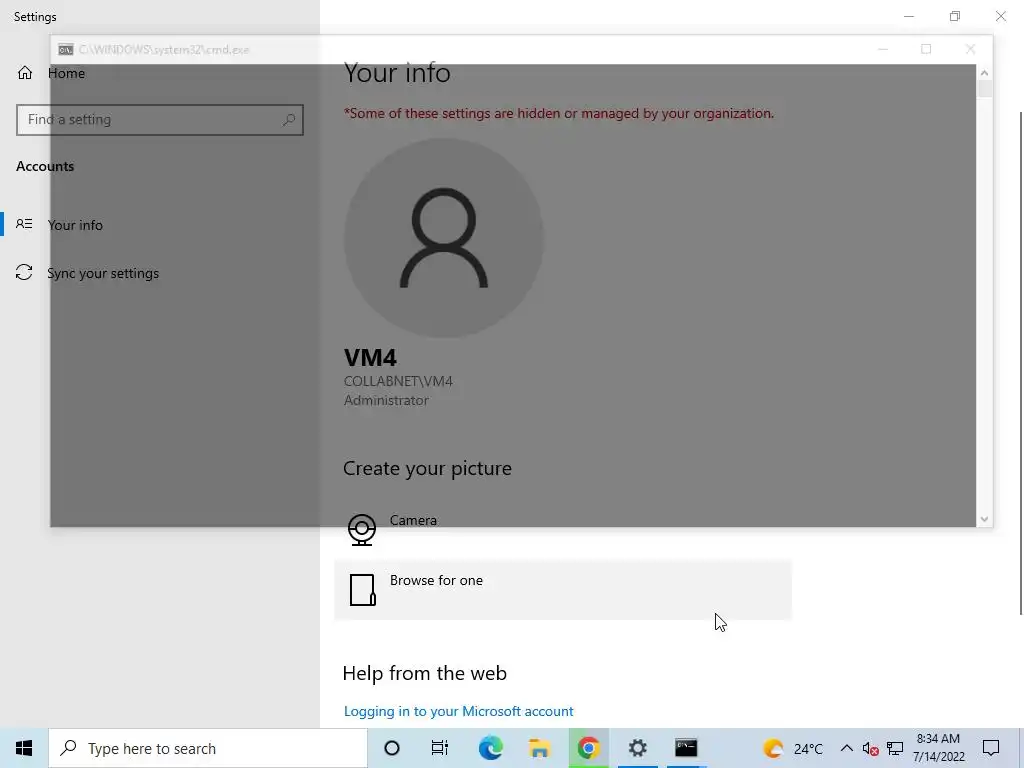Click the search magnifier in Find a setting
Screen dimensions: 1024x768
[289, 120]
